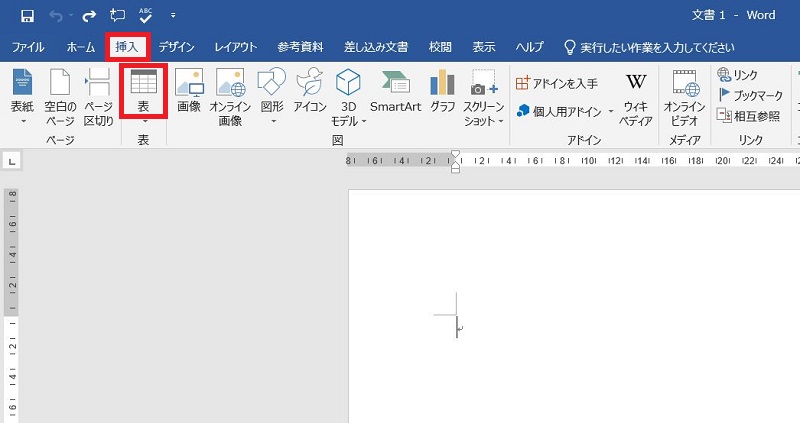
Task: Toggle touch/mouse mode icon
Action: 117,16
